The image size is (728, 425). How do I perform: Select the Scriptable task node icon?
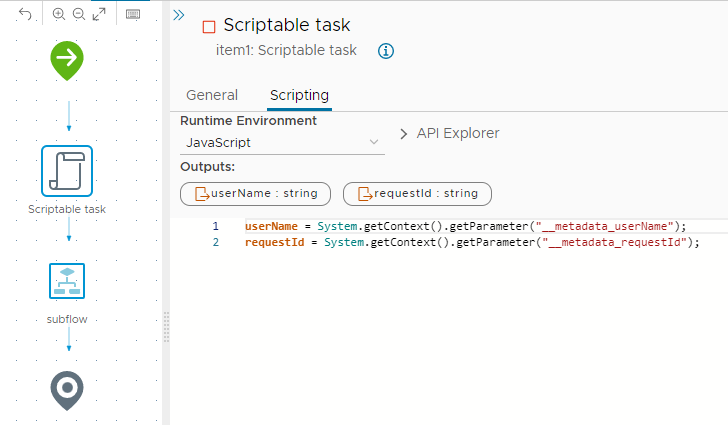[x=67, y=171]
